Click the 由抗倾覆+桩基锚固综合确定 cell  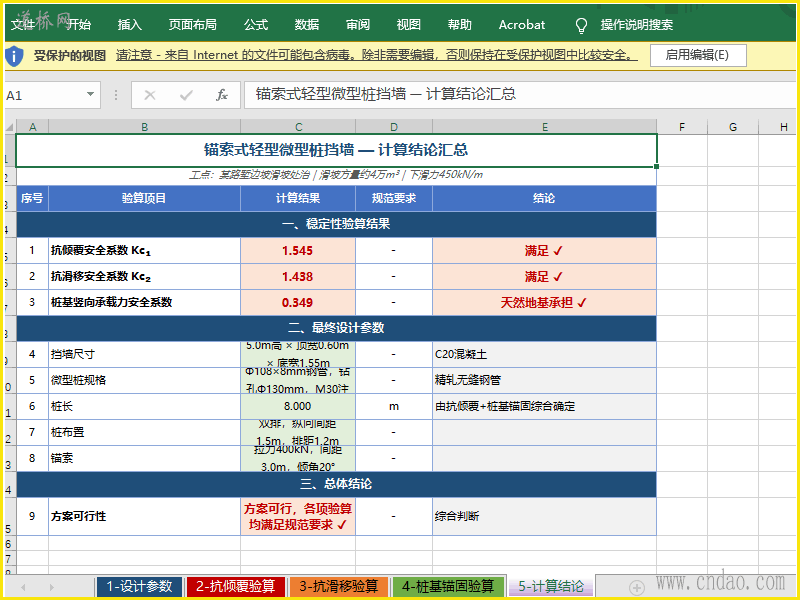tap(544, 406)
